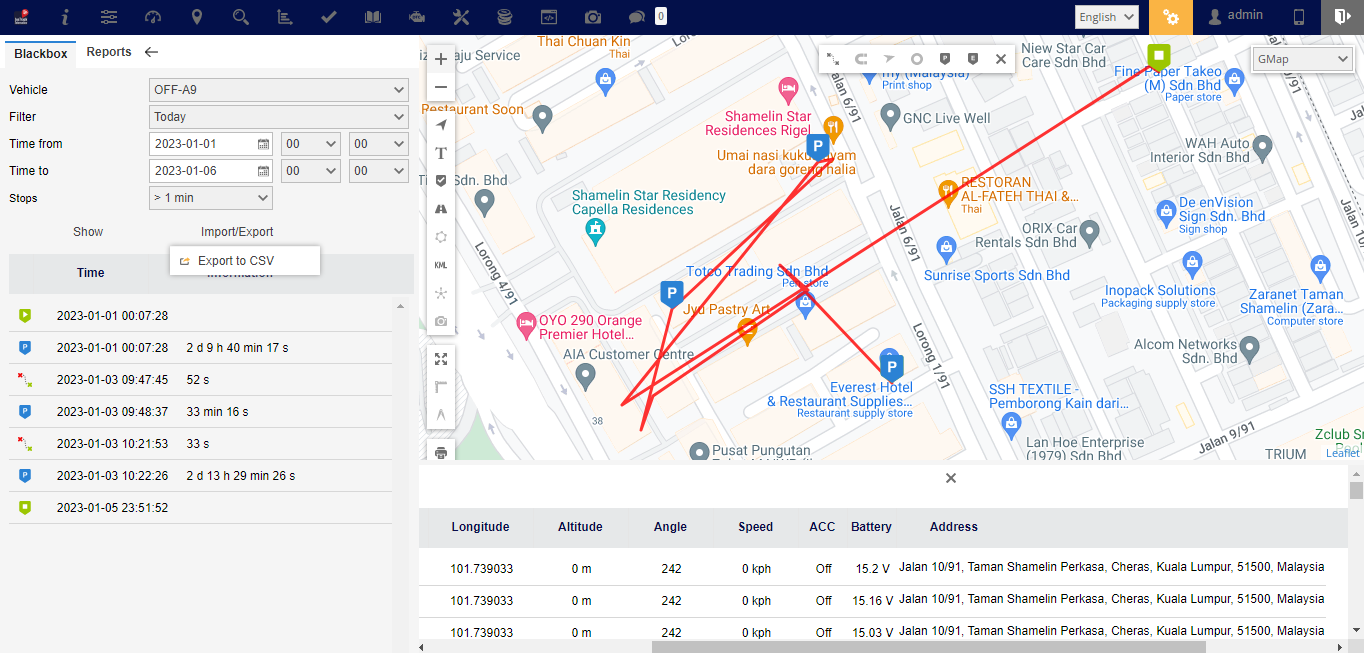Toggle fullscreen map view
Viewport: 1364px width, 653px height.
[x=441, y=359]
